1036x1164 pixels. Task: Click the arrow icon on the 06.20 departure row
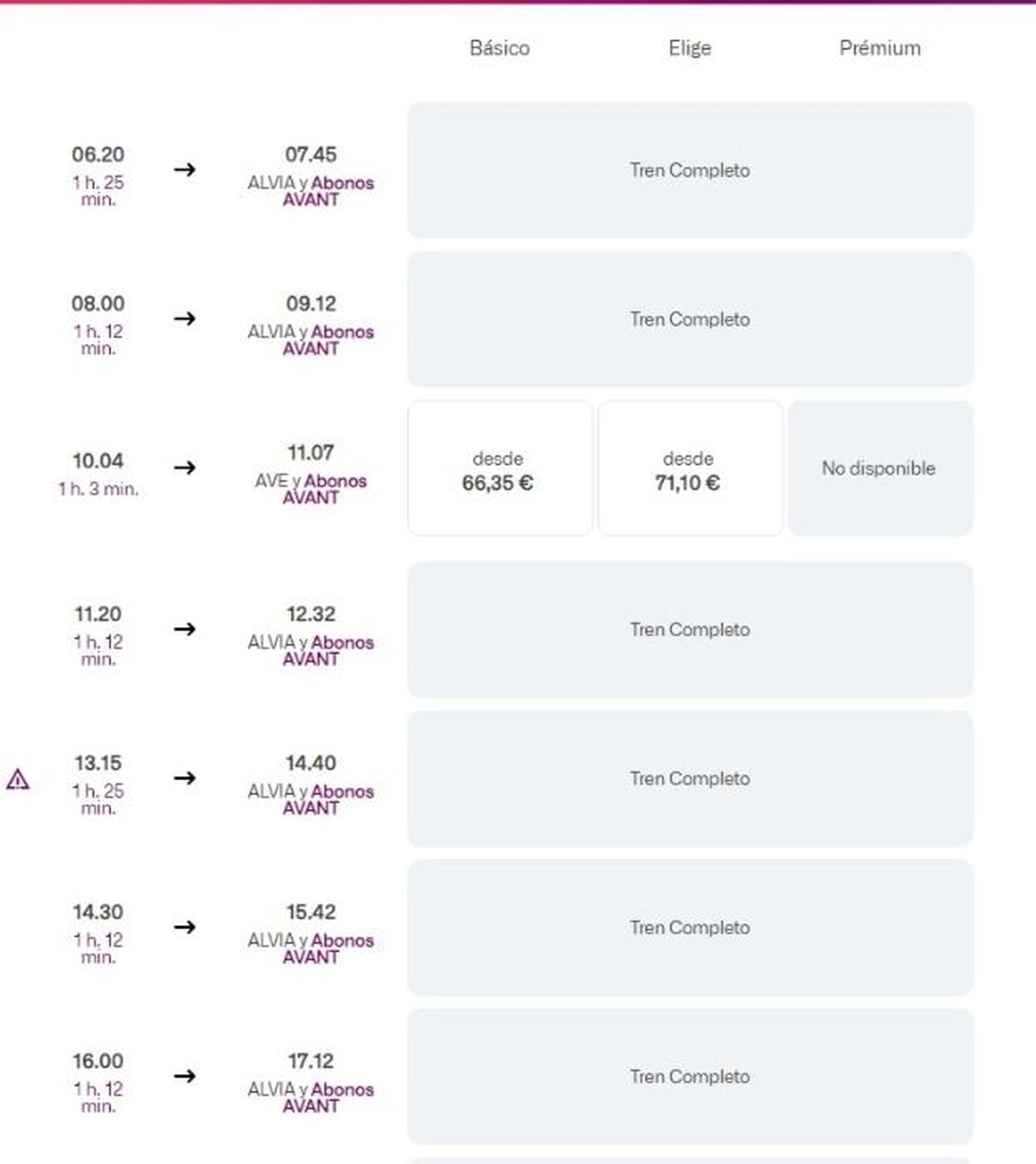tap(185, 170)
